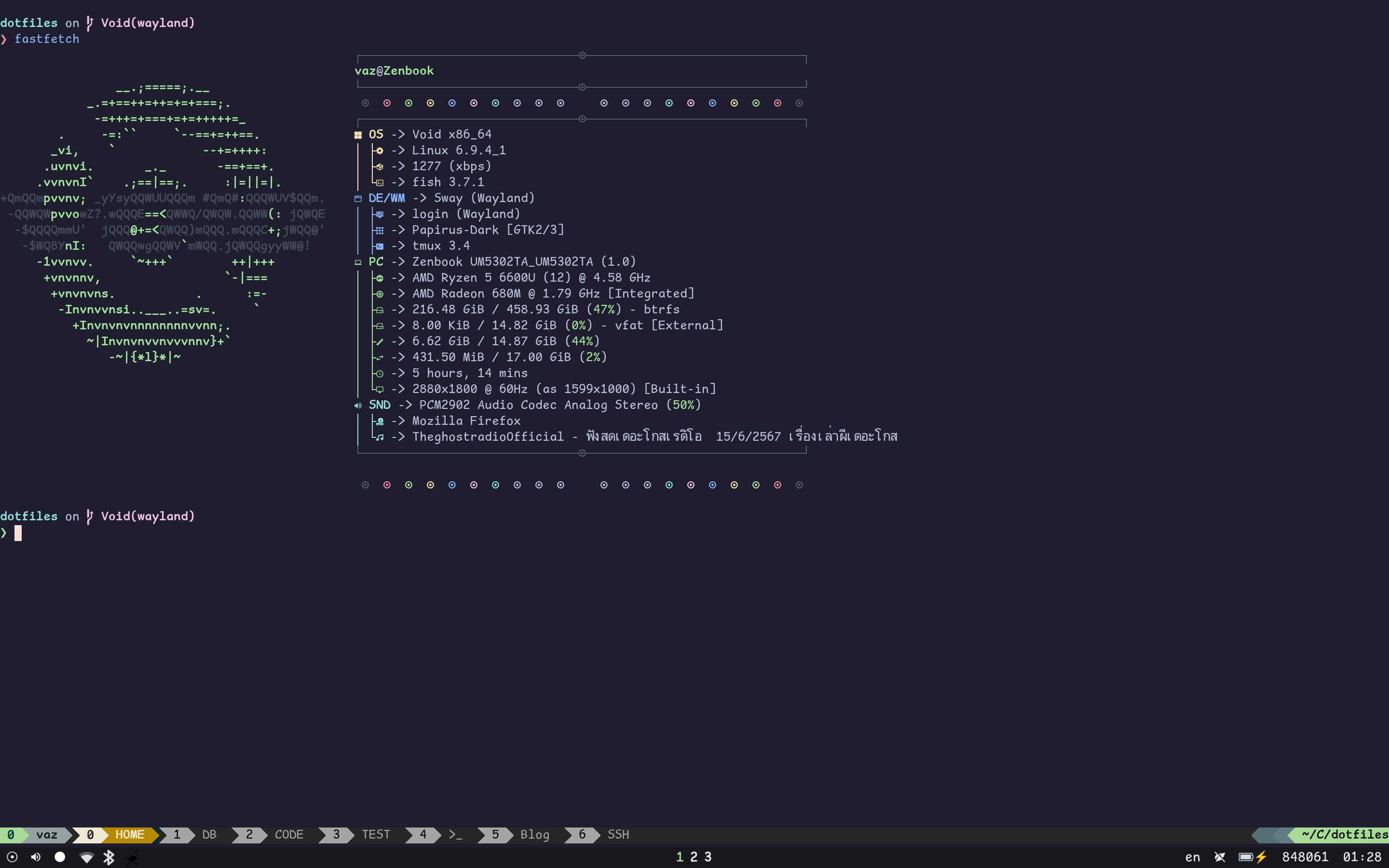1389x868 pixels.
Task: Click PCM2902 Audio Codec Analog Stereo (50%)
Action: pos(559,405)
